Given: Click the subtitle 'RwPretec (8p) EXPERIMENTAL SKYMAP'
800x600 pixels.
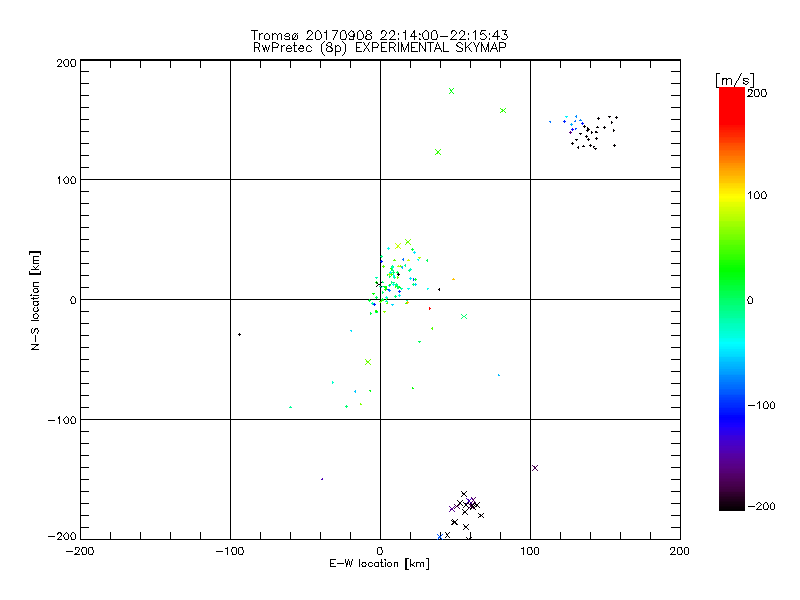Looking at the screenshot, I should click(379, 48).
